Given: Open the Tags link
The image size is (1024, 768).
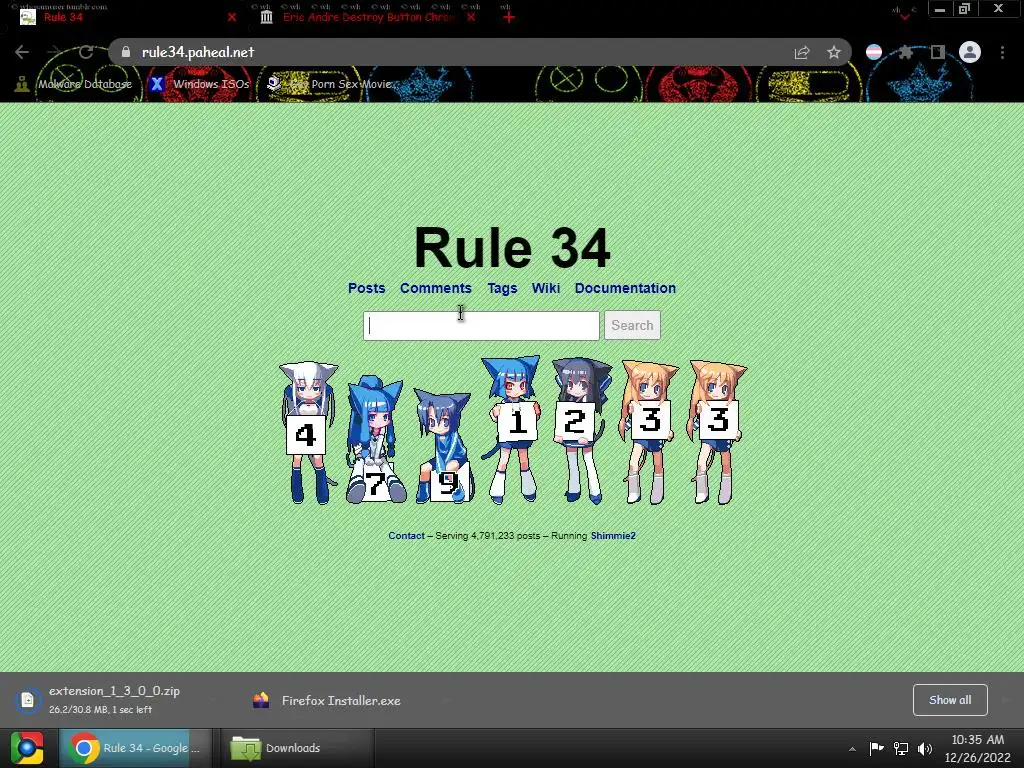Looking at the screenshot, I should 502,288.
